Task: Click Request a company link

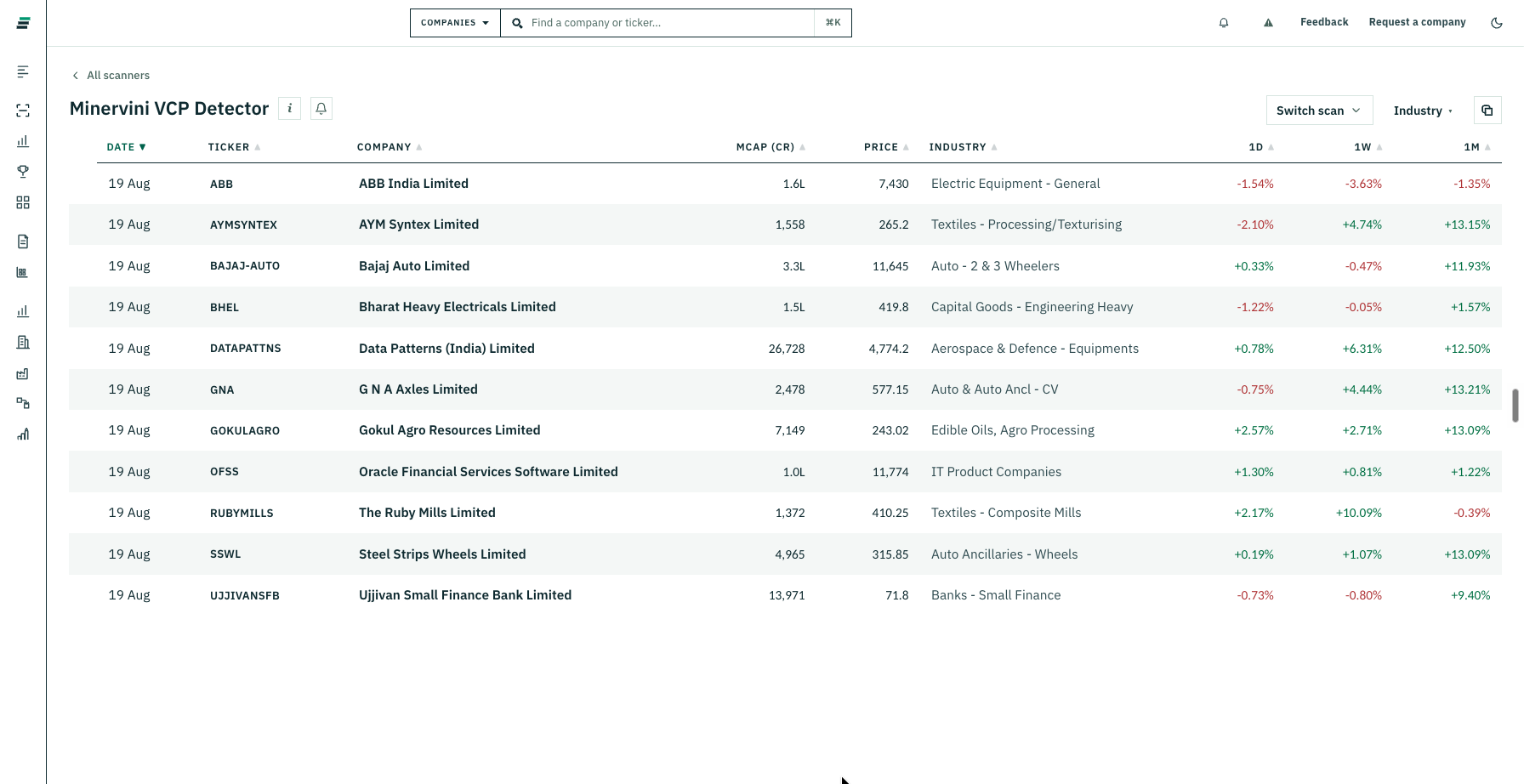Action: pos(1417,22)
